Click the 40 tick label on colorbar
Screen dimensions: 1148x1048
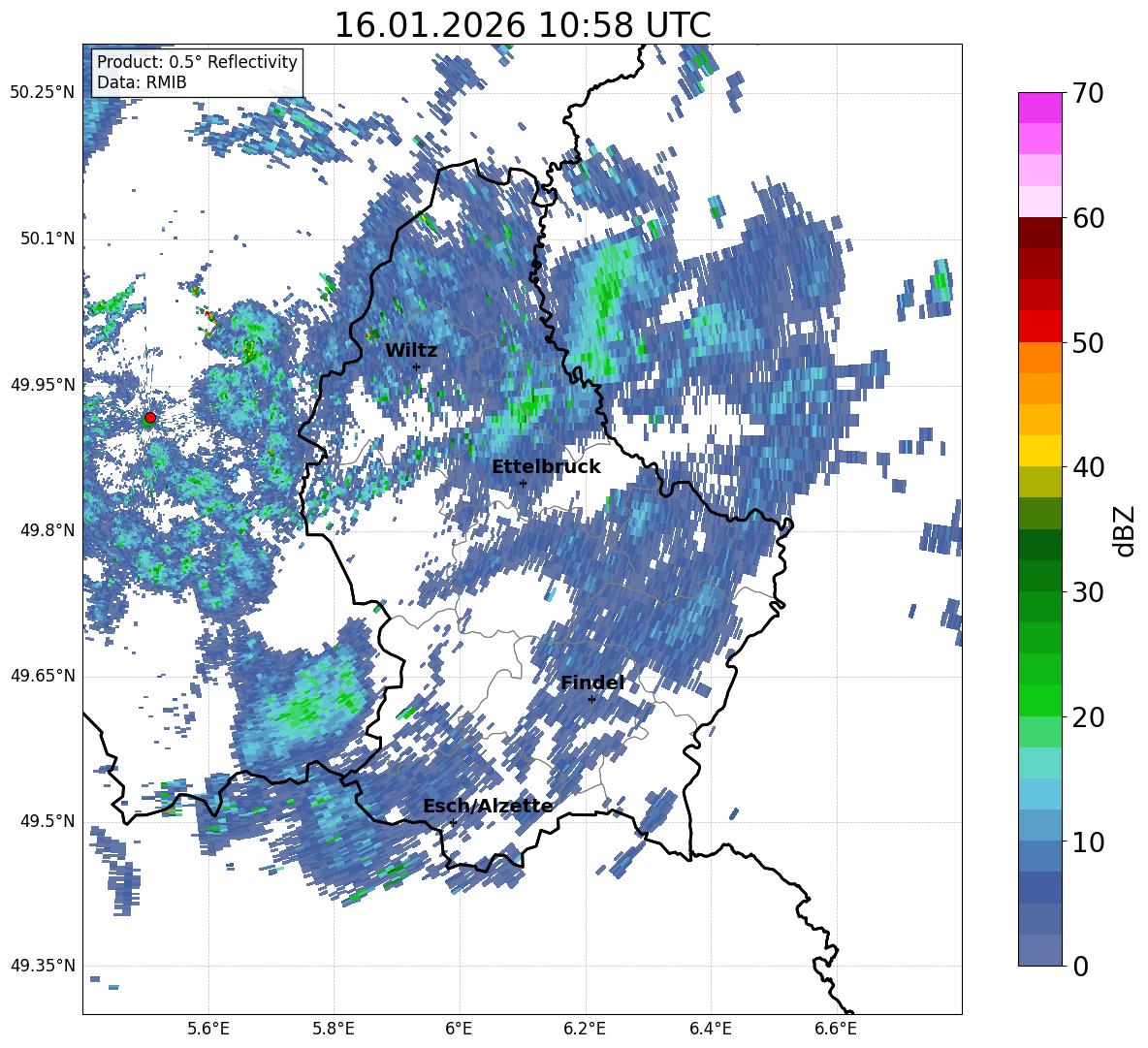tap(1087, 467)
